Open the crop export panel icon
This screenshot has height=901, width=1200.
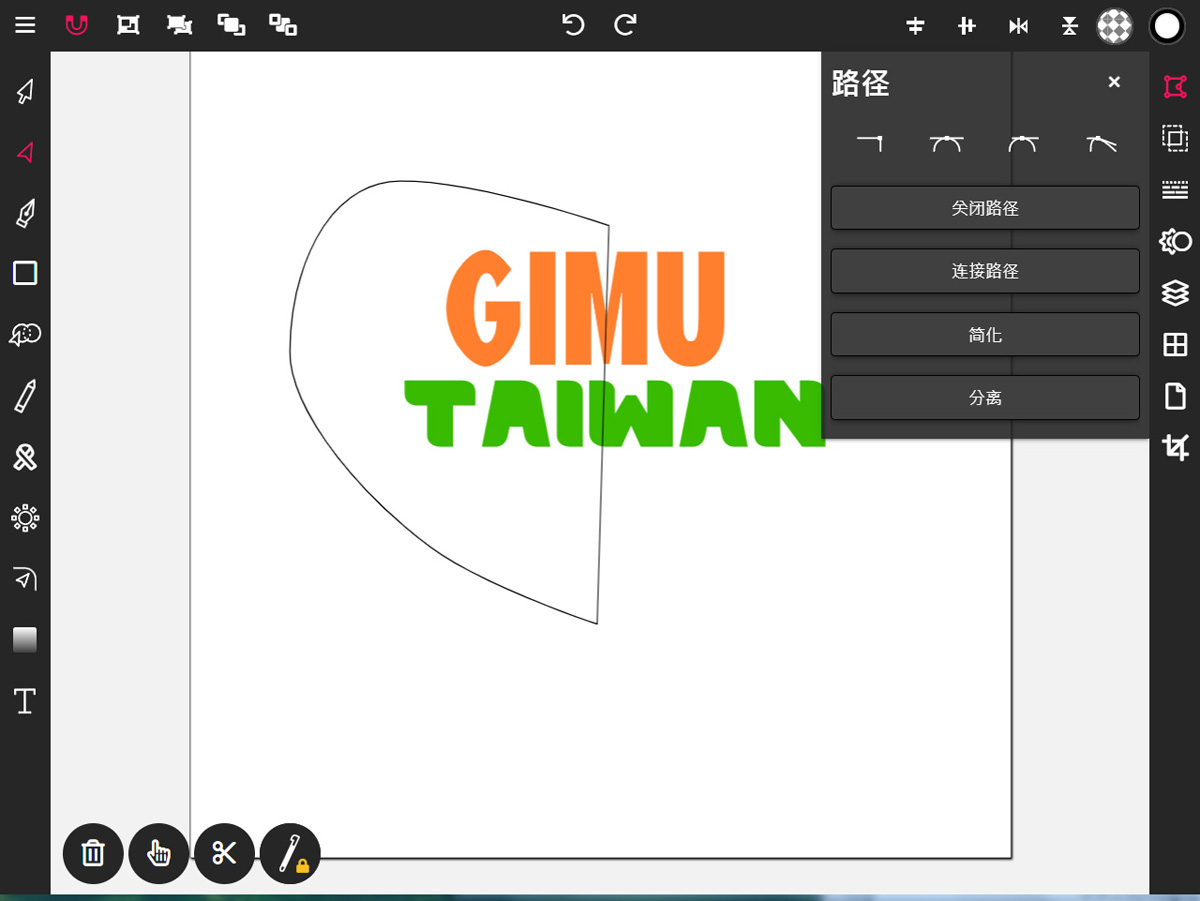1175,448
